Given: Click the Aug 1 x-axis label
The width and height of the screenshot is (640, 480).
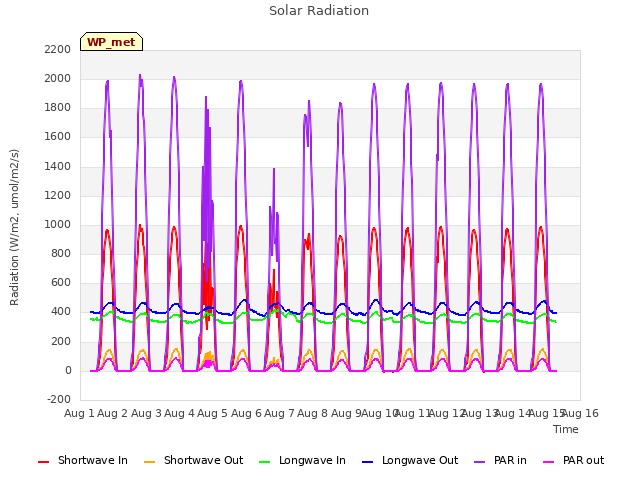Looking at the screenshot, I should [79, 413].
